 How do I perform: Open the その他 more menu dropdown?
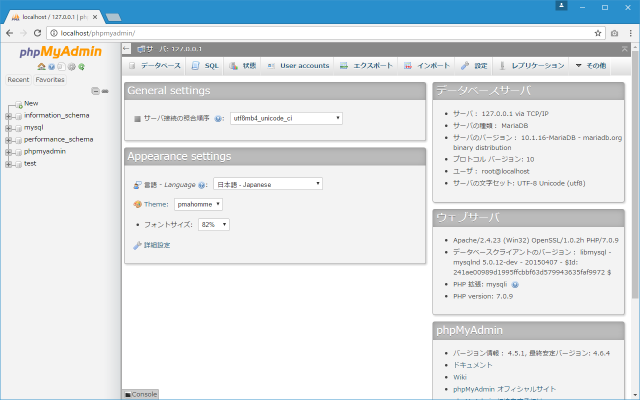[590, 66]
